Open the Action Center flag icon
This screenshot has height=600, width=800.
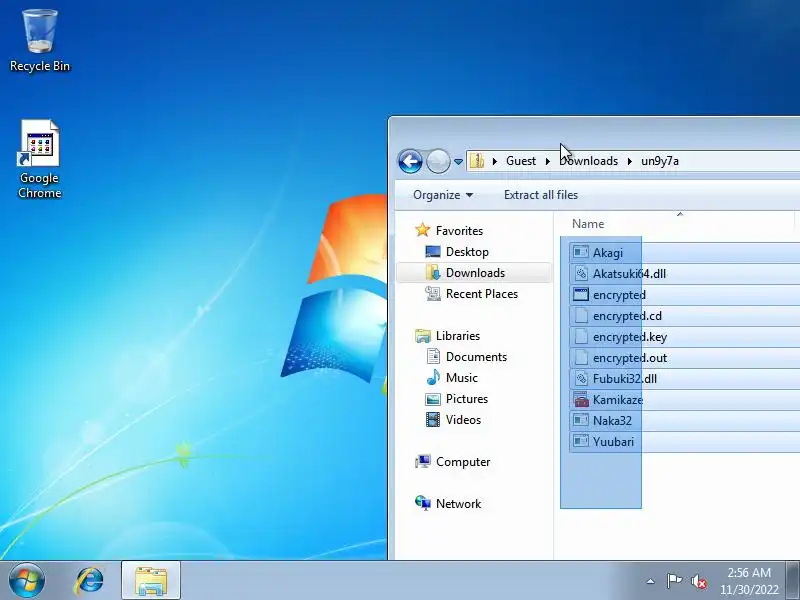tap(674, 581)
